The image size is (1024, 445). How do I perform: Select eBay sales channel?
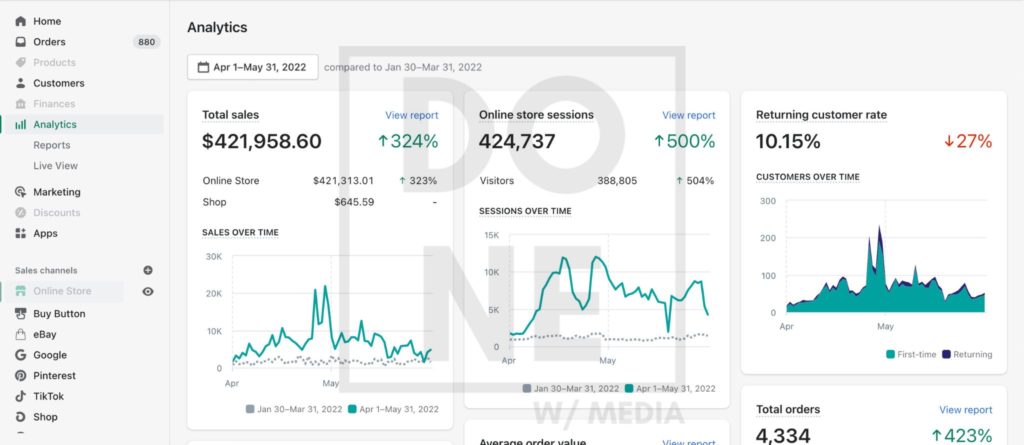tap(45, 335)
